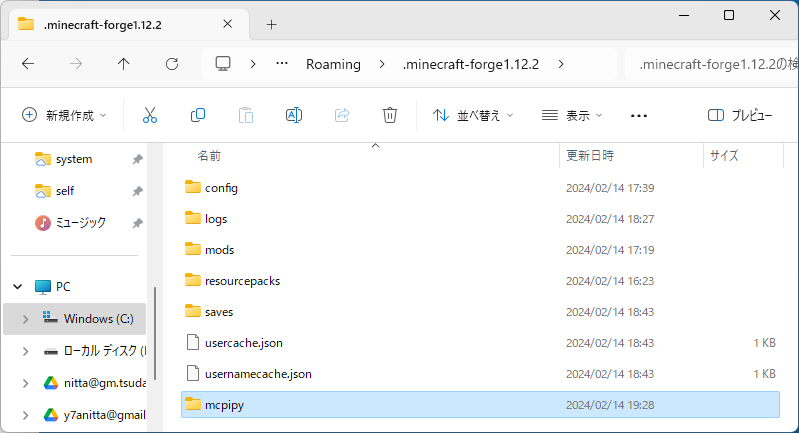Sort by 更新日時 column header
Screen dimensions: 799x433
point(590,156)
